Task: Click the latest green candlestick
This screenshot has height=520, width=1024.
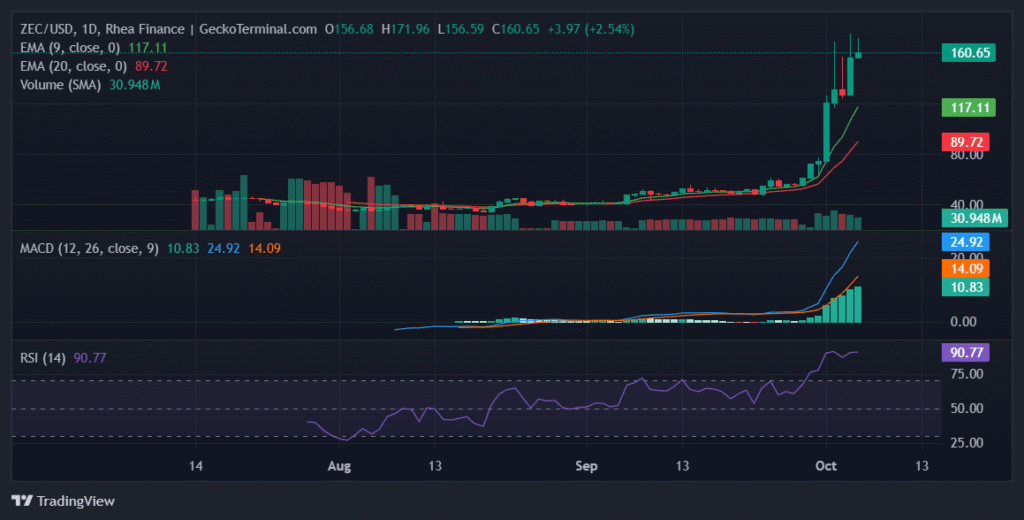Action: click(x=858, y=55)
